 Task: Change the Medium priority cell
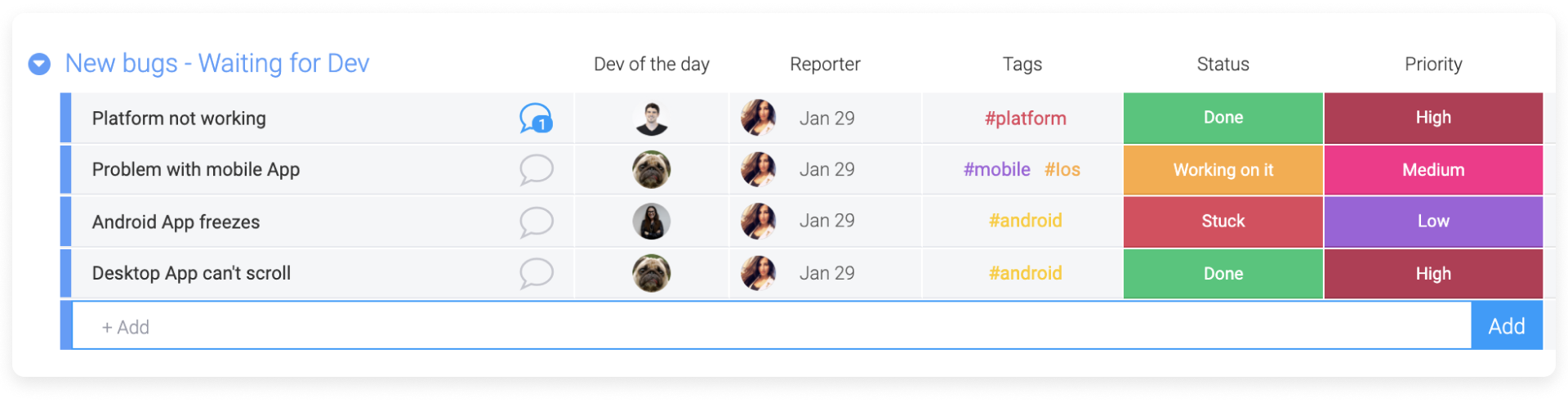(1433, 170)
